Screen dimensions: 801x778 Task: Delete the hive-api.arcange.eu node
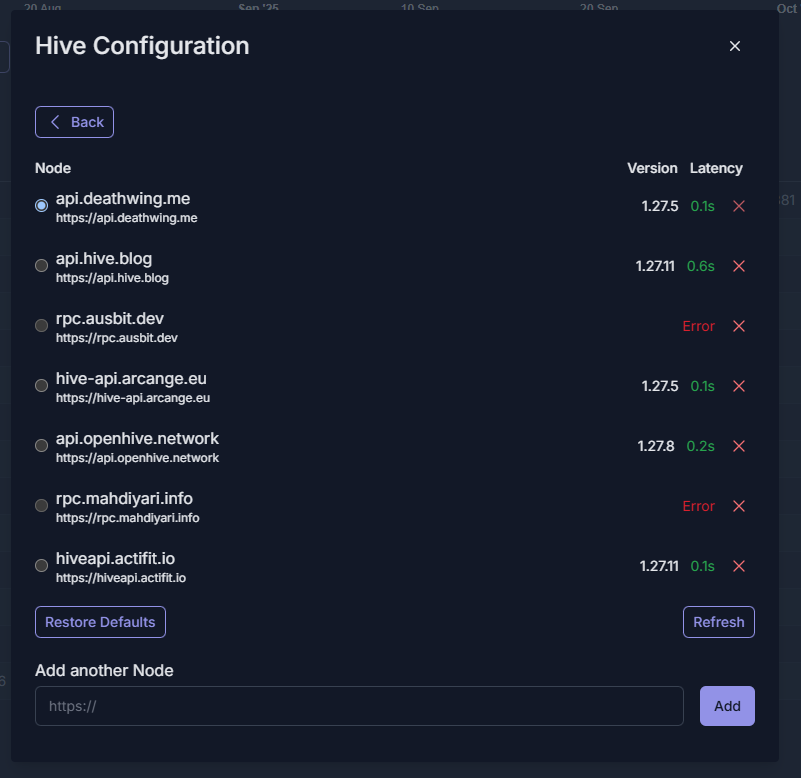(739, 386)
